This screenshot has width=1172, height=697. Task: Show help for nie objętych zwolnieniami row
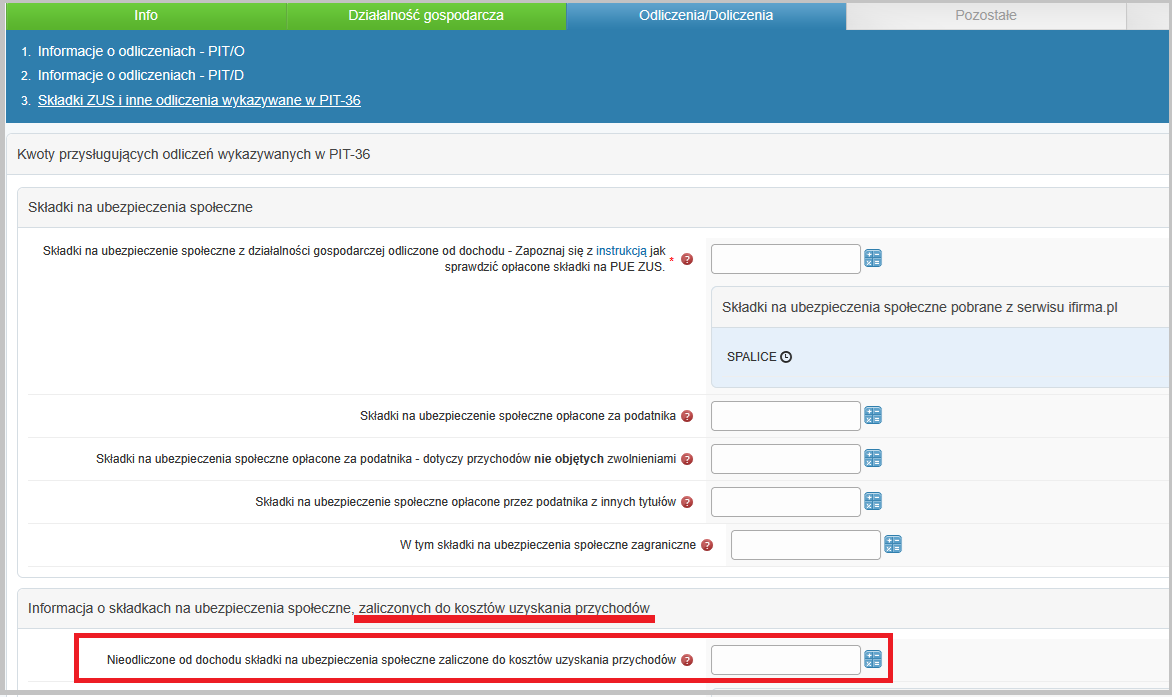[x=687, y=459]
